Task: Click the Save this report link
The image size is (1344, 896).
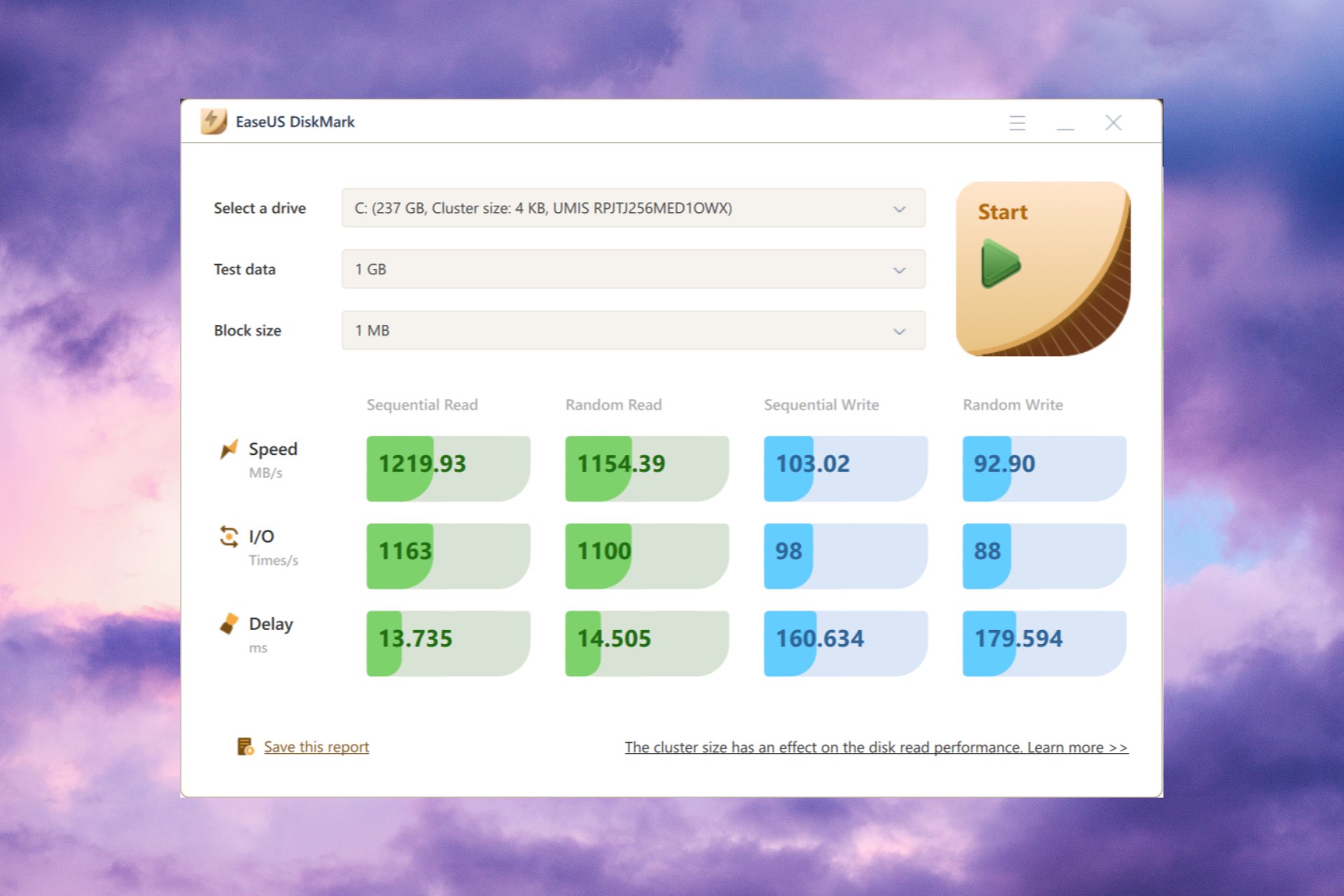Action: tap(316, 747)
